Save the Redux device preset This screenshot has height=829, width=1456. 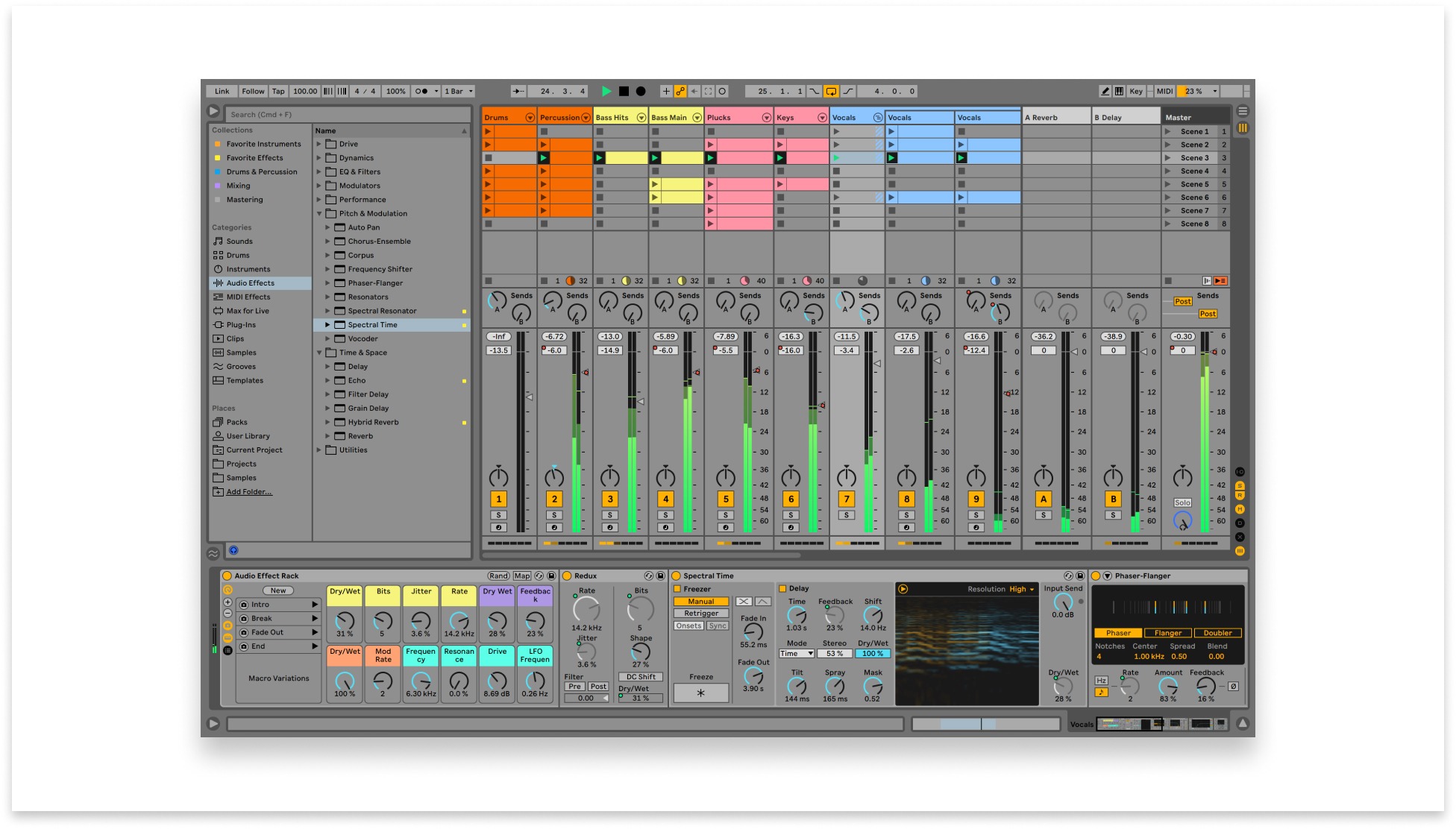point(660,576)
